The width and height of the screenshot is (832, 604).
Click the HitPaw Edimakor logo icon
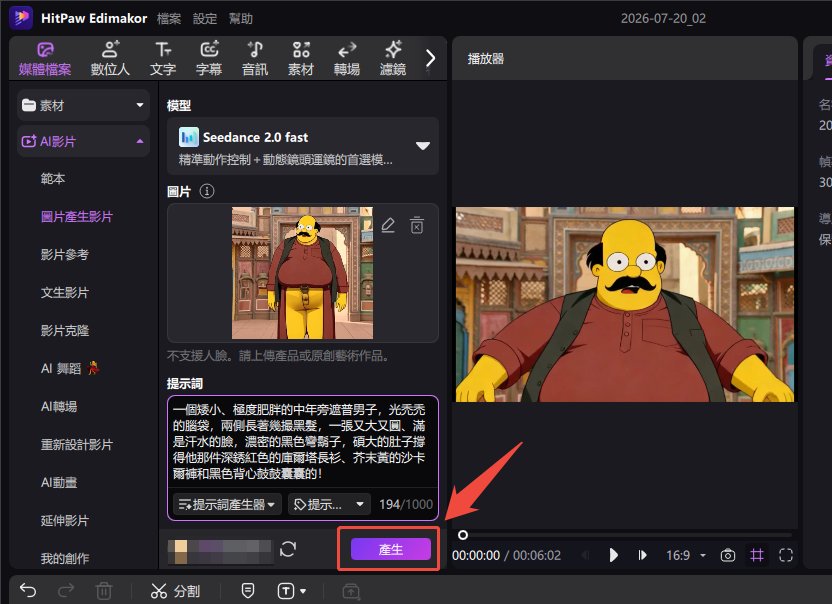click(21, 18)
